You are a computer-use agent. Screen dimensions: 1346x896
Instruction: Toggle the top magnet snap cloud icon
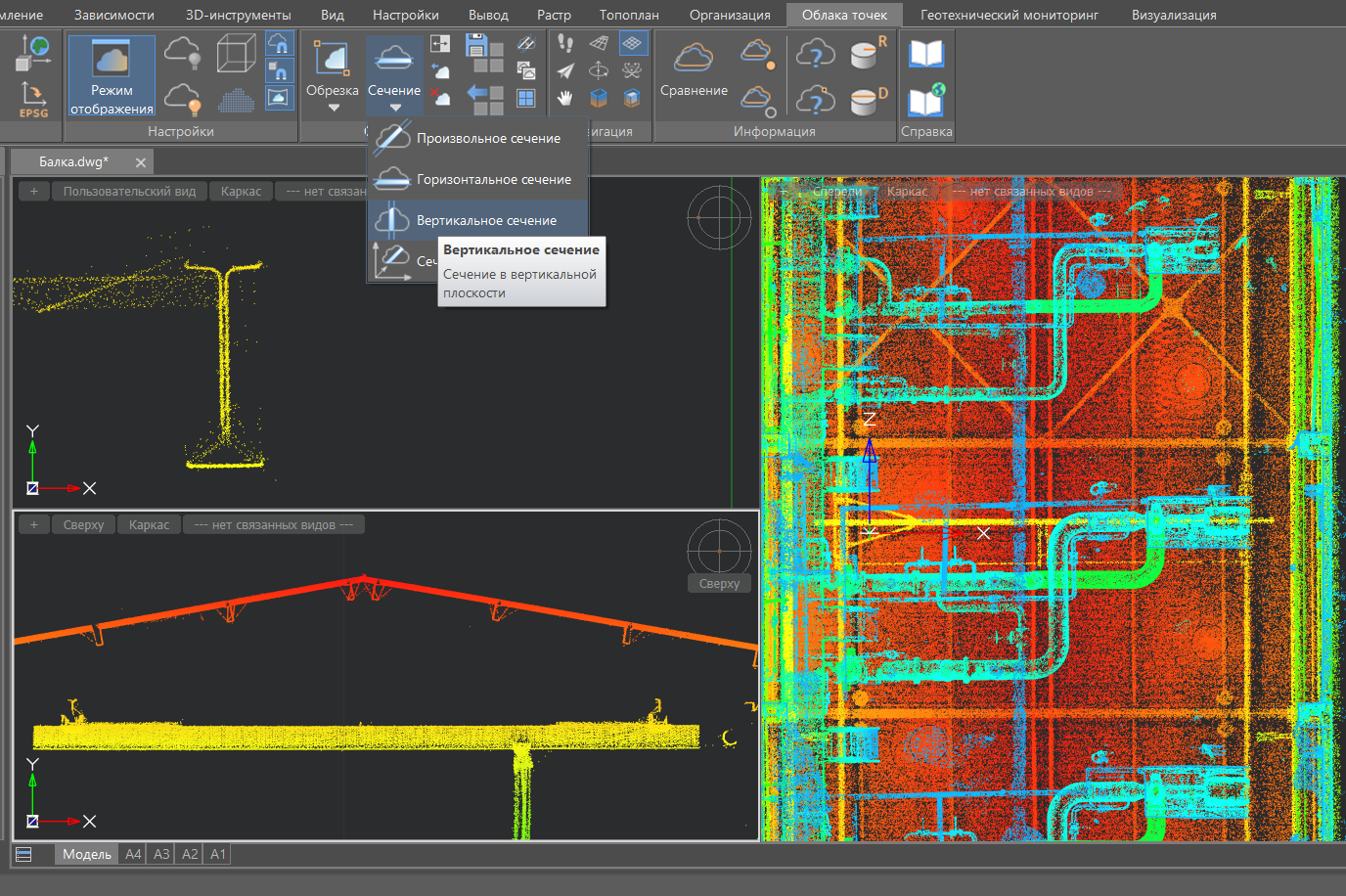tap(280, 45)
